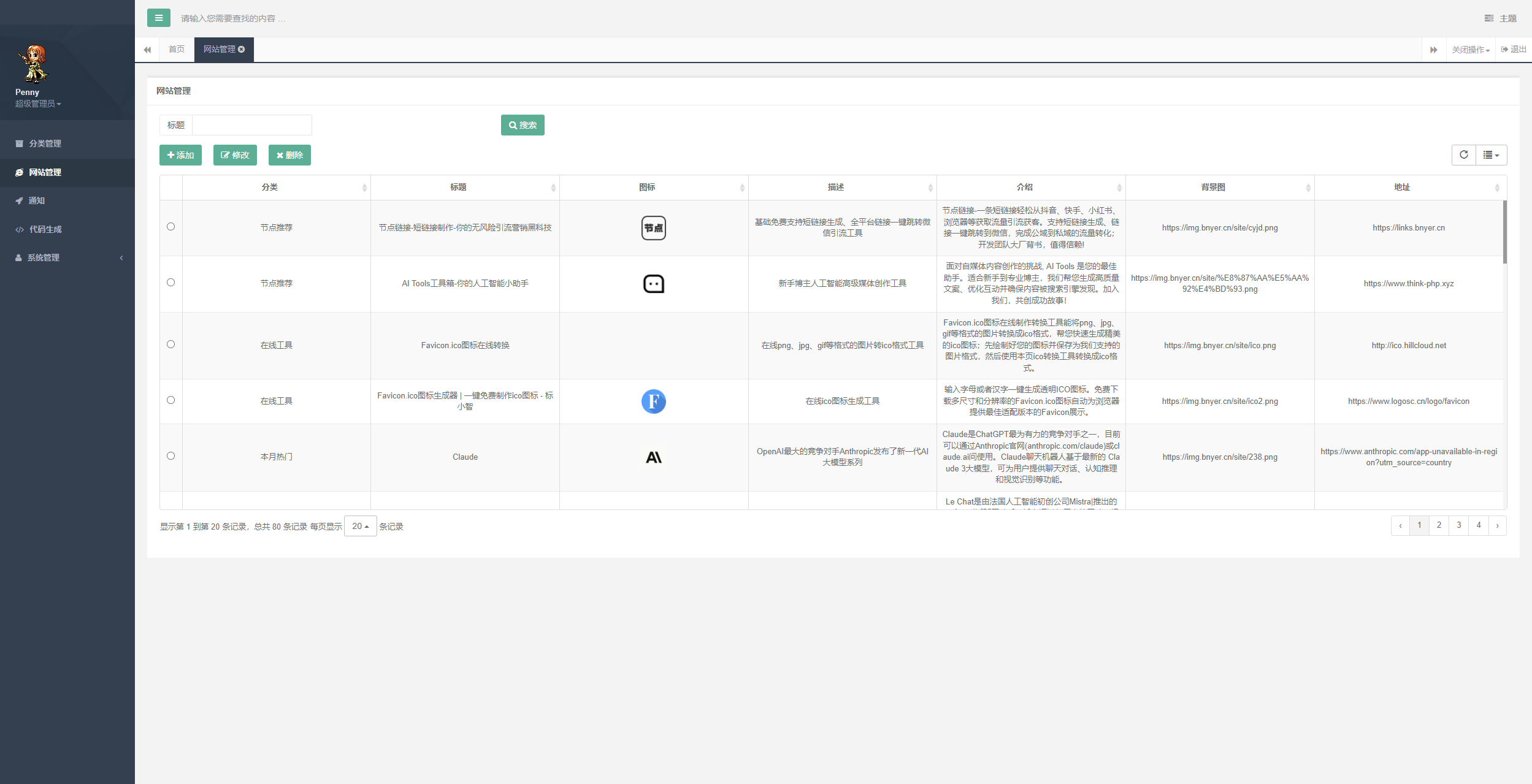This screenshot has height=784, width=1532.
Task: Click the 节点 site icon thumbnail
Action: pyautogui.click(x=653, y=228)
